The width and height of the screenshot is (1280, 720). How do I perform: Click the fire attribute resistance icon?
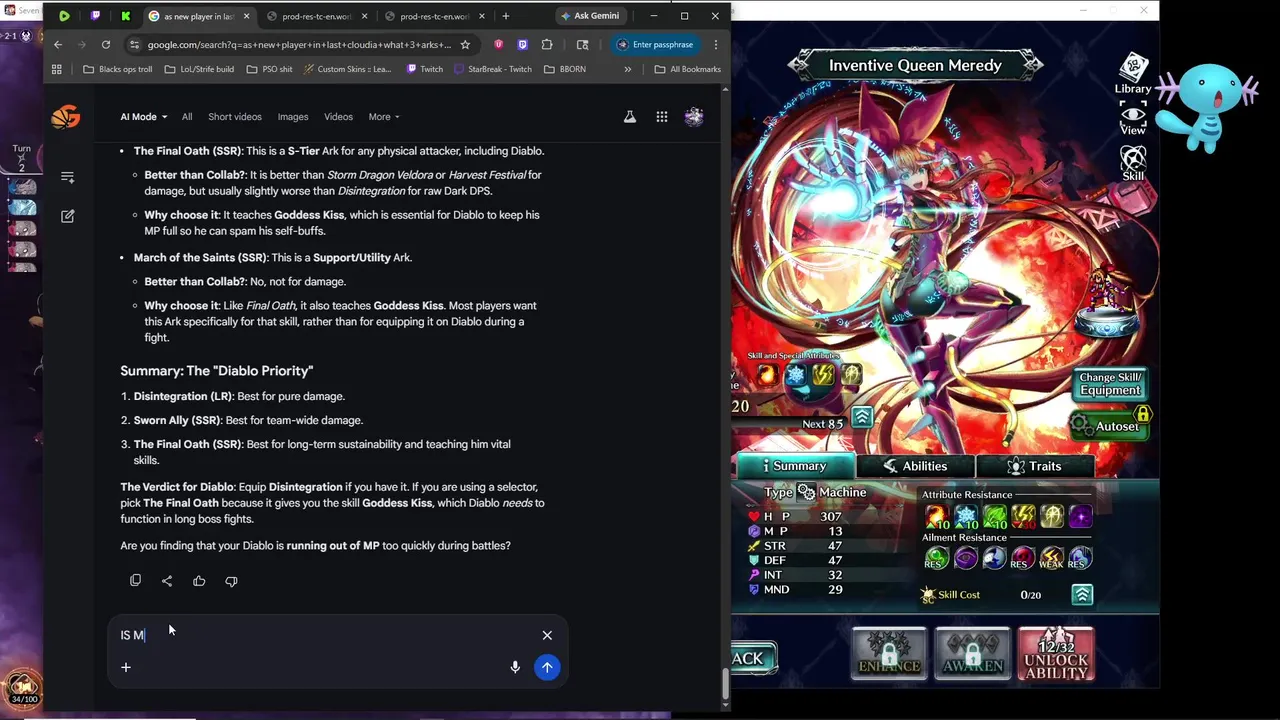[x=937, y=517]
